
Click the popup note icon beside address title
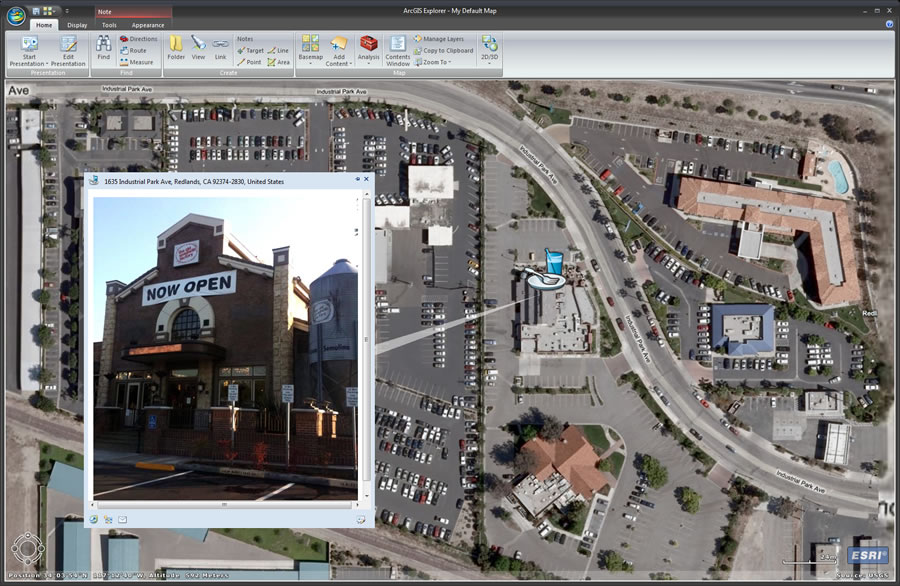pos(94,181)
